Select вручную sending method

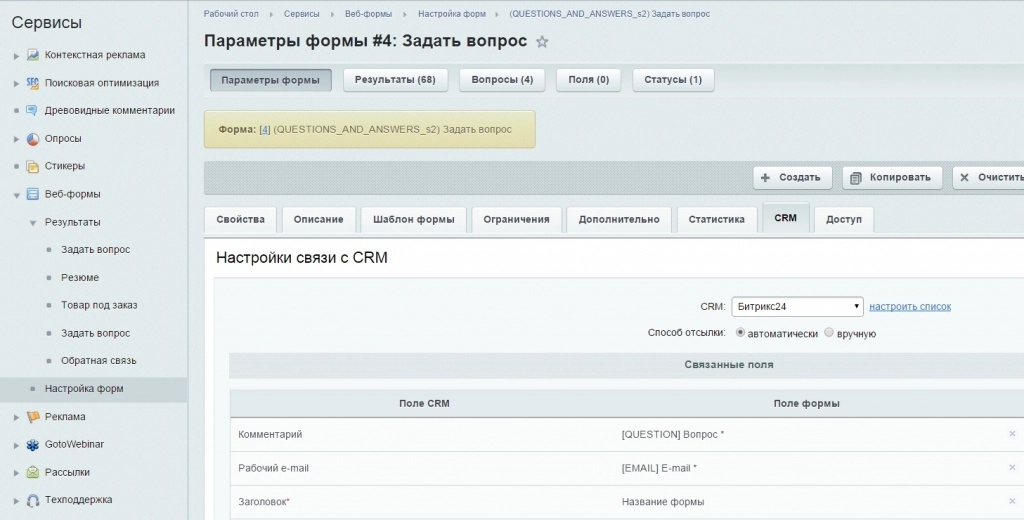[829, 333]
